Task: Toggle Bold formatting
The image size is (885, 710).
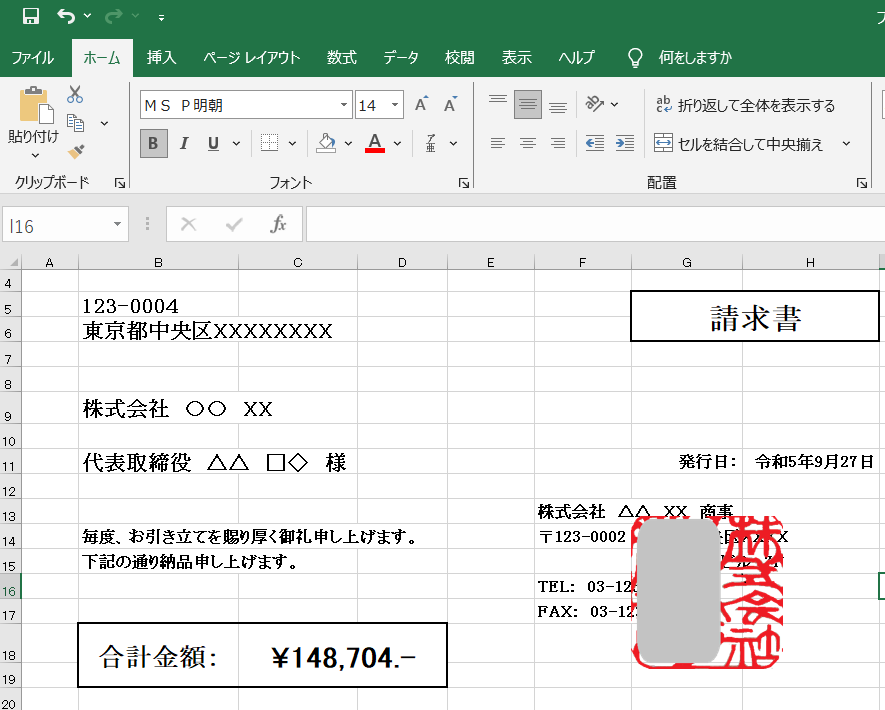Action: [153, 144]
